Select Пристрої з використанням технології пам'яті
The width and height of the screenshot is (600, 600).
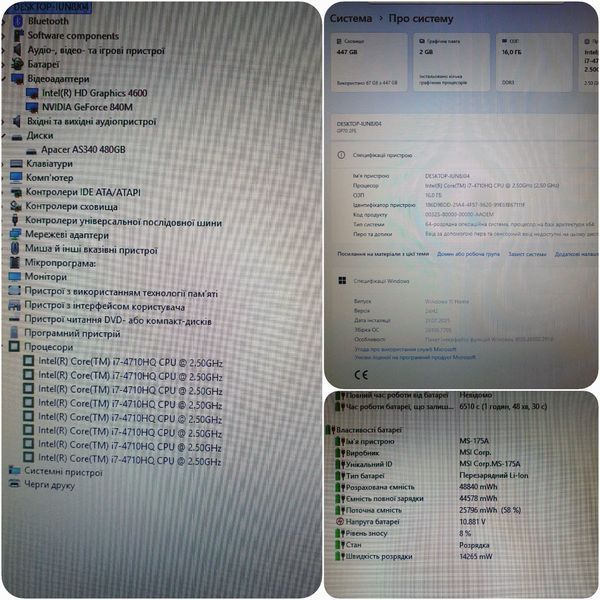(121, 292)
